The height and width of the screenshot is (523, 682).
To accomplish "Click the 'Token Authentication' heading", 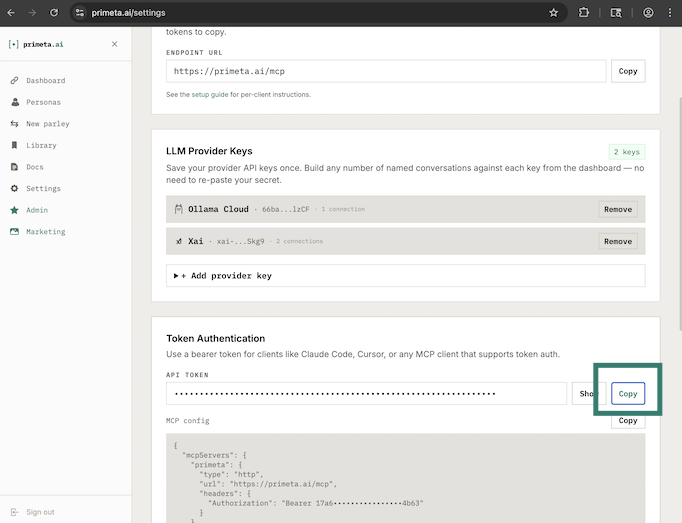I will pyautogui.click(x=215, y=339).
